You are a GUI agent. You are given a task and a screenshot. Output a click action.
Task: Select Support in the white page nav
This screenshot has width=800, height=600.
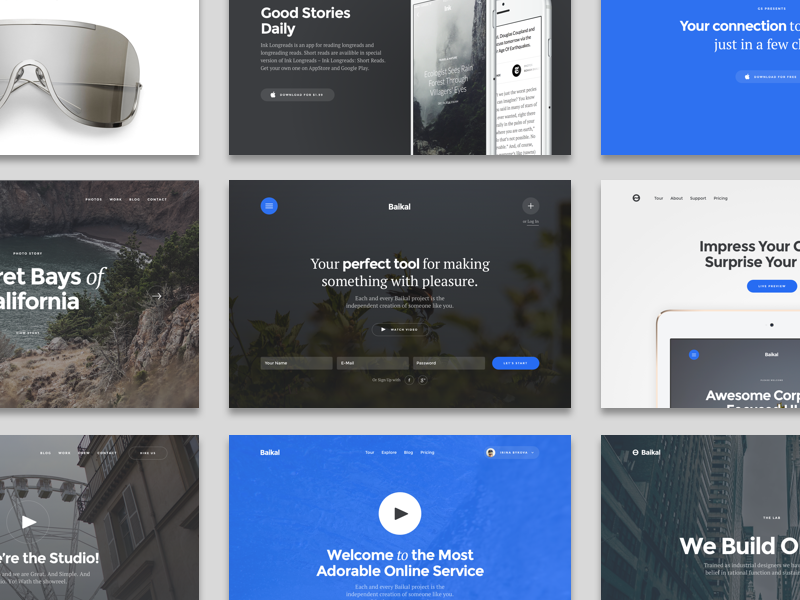point(698,198)
